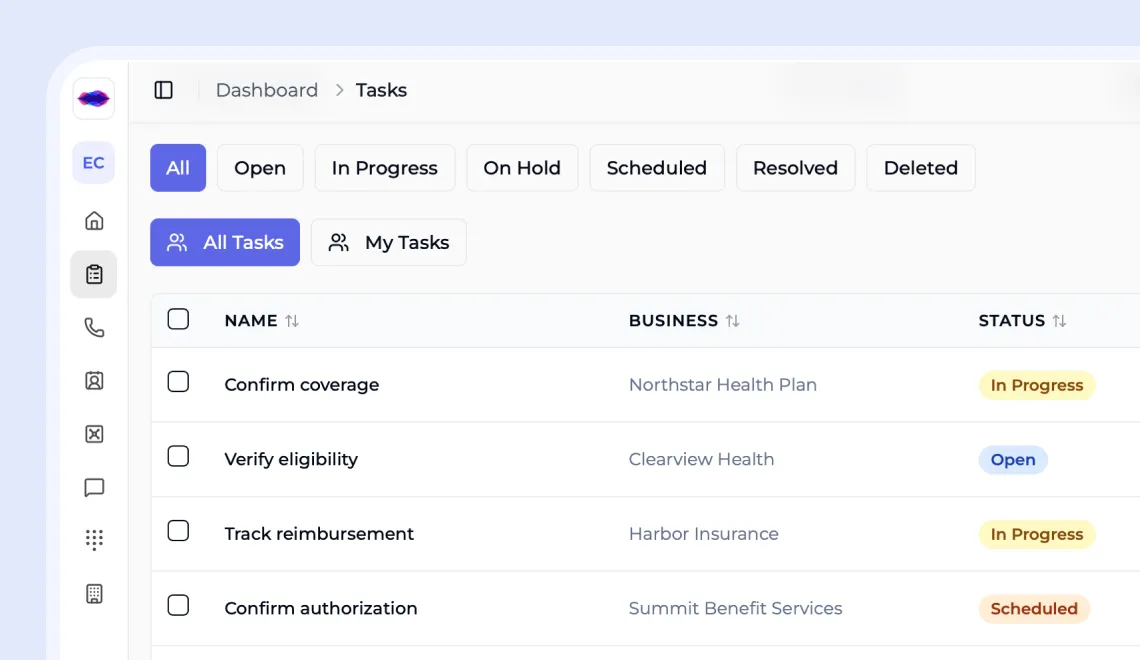The image size is (1140, 660).
Task: Click the STATUS column header
Action: click(x=1011, y=321)
